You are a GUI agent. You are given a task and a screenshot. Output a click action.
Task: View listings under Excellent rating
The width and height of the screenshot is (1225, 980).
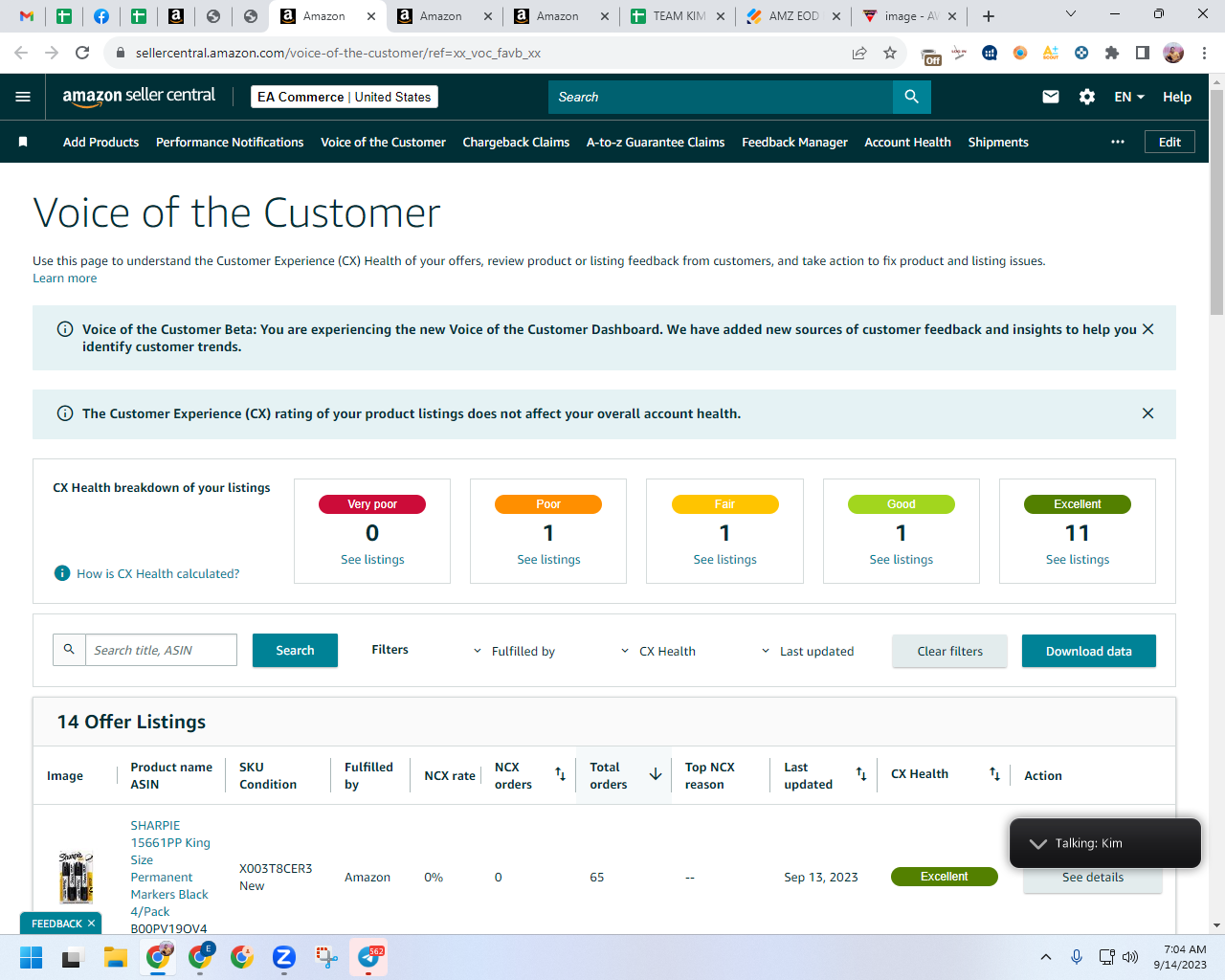click(x=1078, y=560)
